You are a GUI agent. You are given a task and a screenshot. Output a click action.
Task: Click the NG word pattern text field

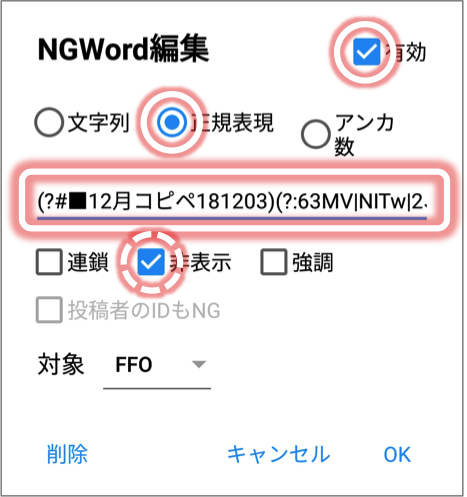(232, 202)
